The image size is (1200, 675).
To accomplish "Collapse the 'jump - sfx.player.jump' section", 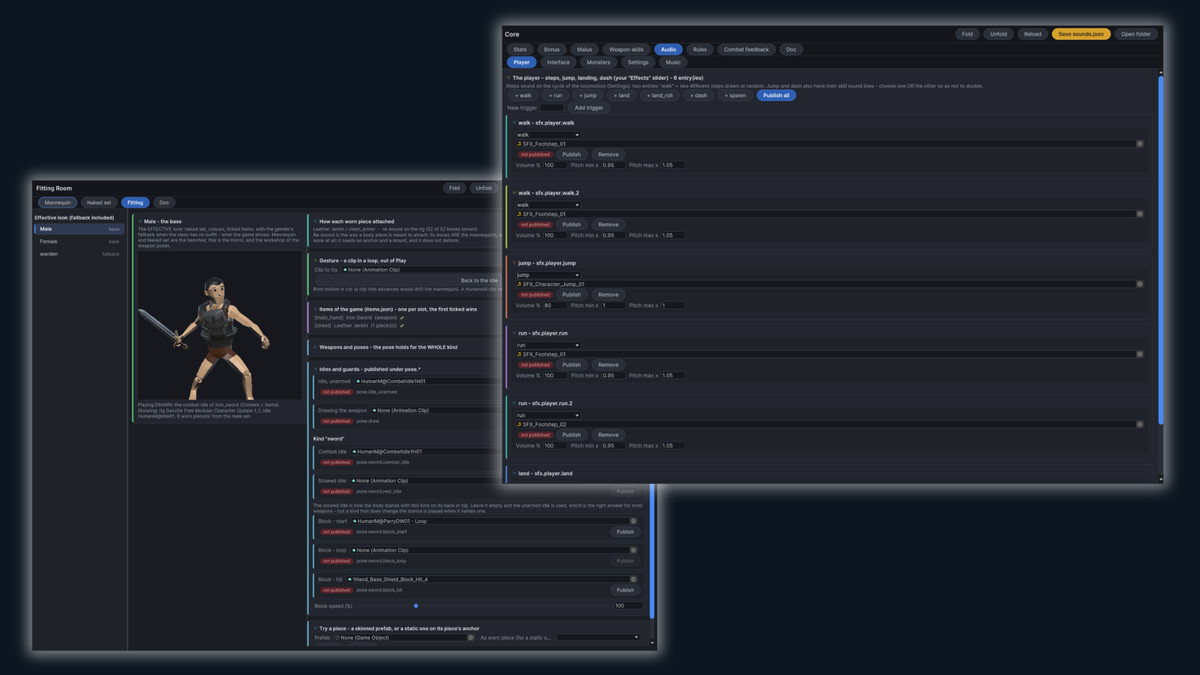I will (x=514, y=263).
